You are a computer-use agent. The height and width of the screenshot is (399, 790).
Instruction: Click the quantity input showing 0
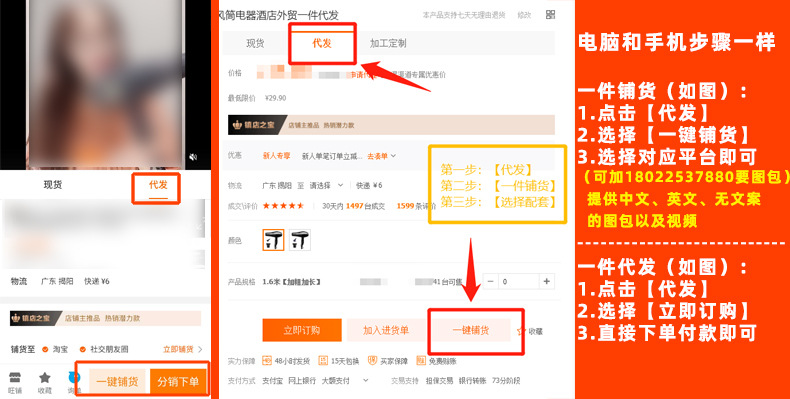pos(518,282)
